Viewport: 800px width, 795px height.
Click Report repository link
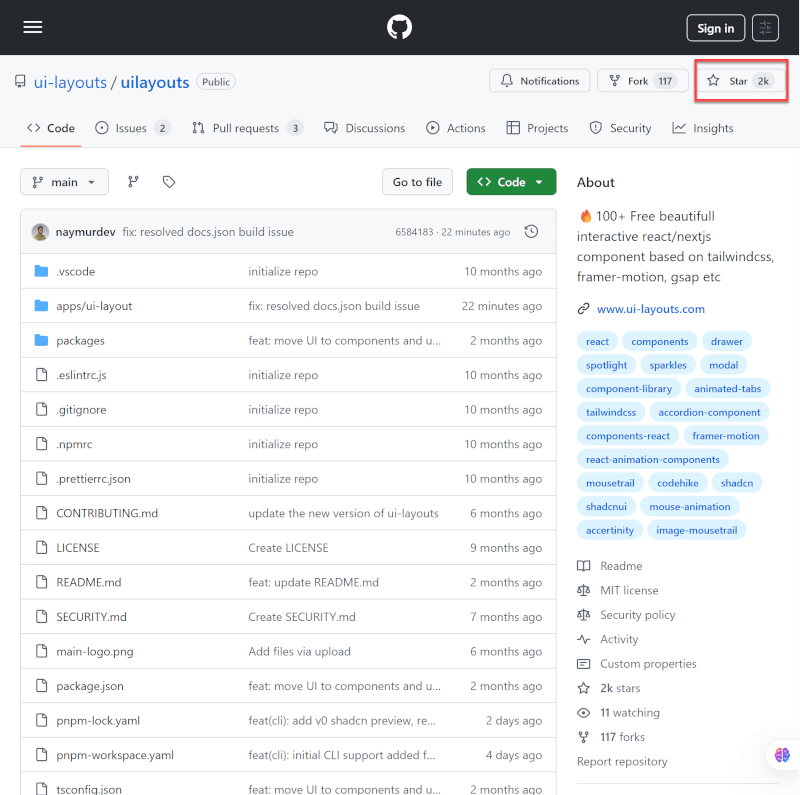[622, 761]
